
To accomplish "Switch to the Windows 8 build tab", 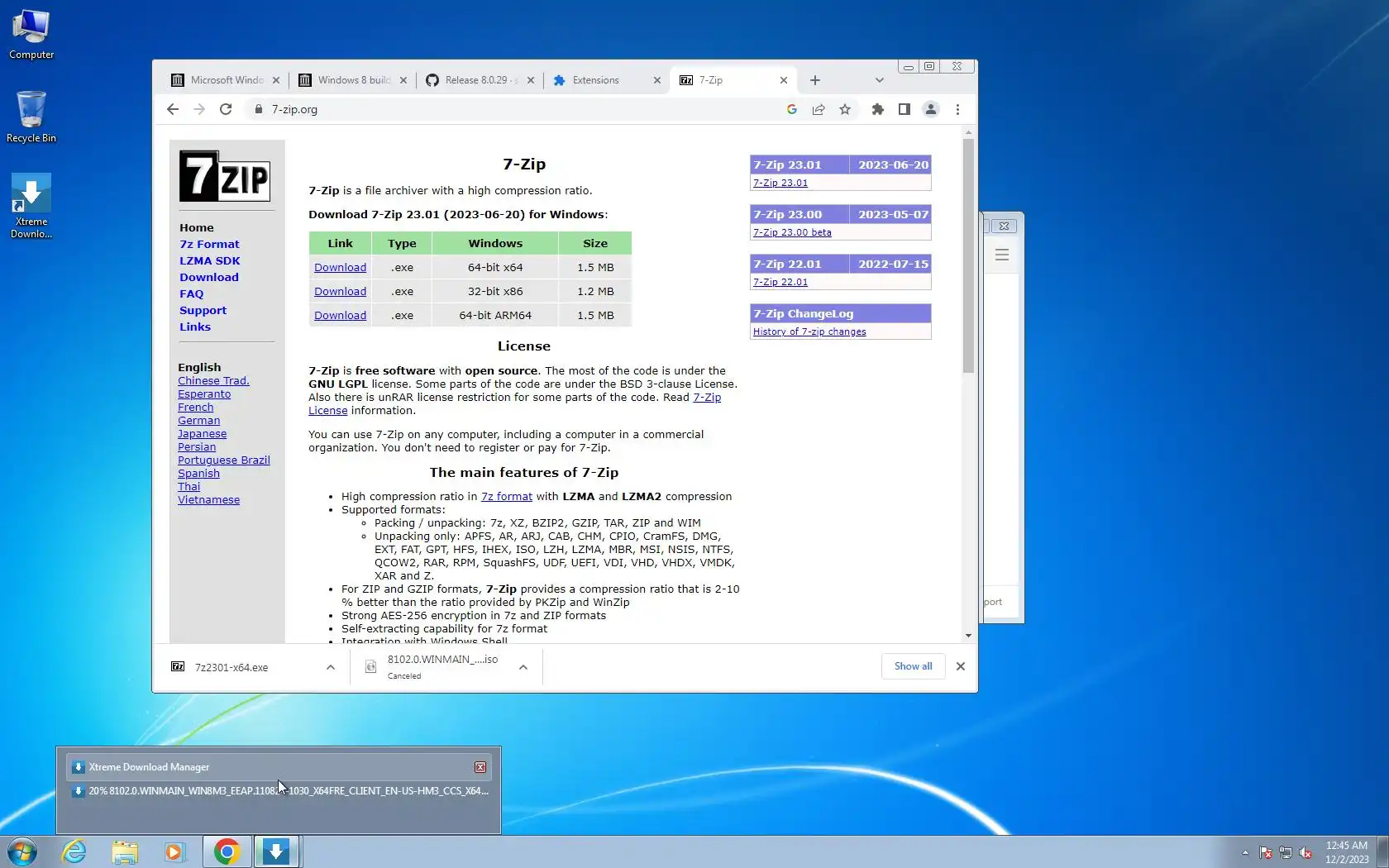I will [346, 80].
